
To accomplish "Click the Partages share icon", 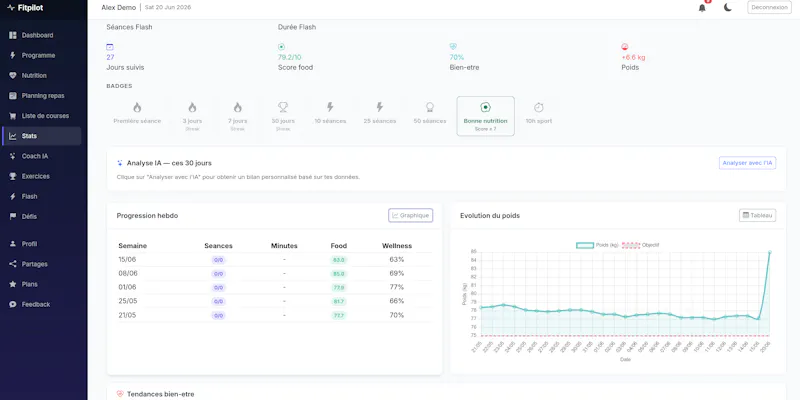I will pos(13,264).
